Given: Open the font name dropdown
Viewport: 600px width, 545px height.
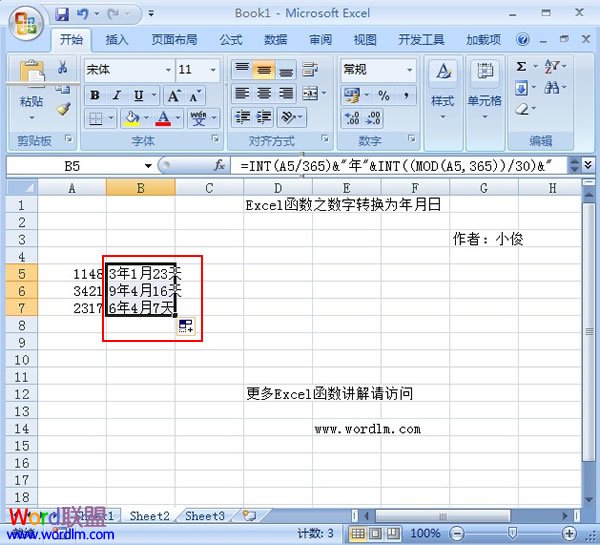Looking at the screenshot, I should (168, 70).
